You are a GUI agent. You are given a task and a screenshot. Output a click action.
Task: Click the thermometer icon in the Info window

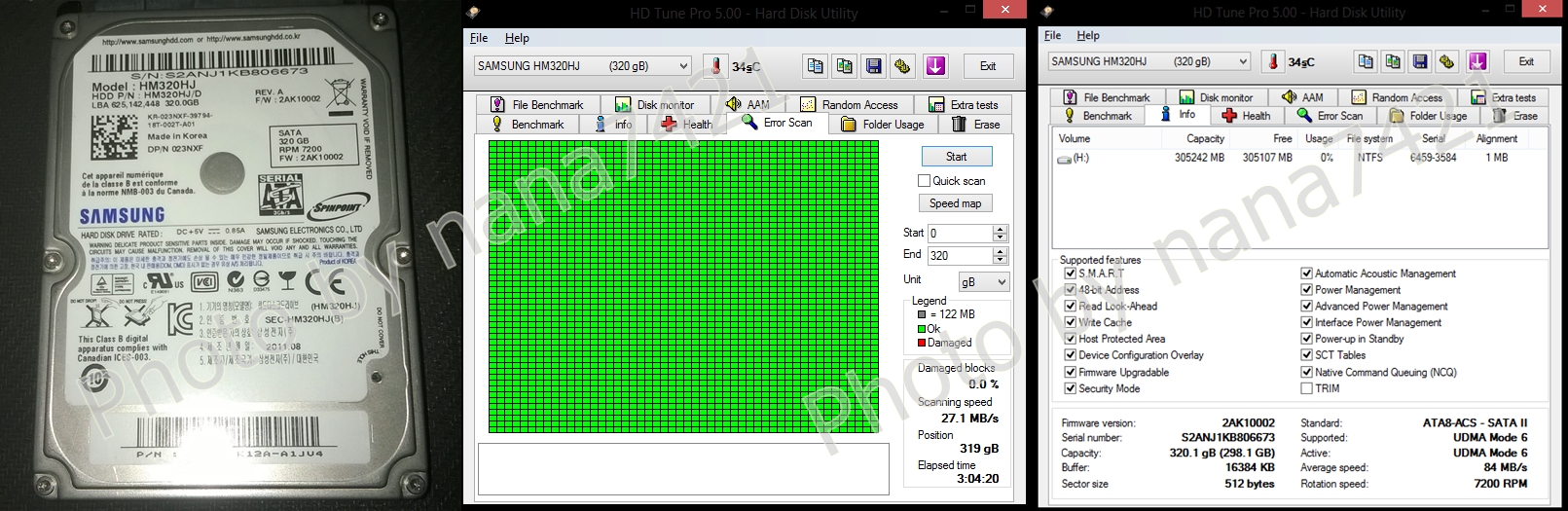(1273, 61)
